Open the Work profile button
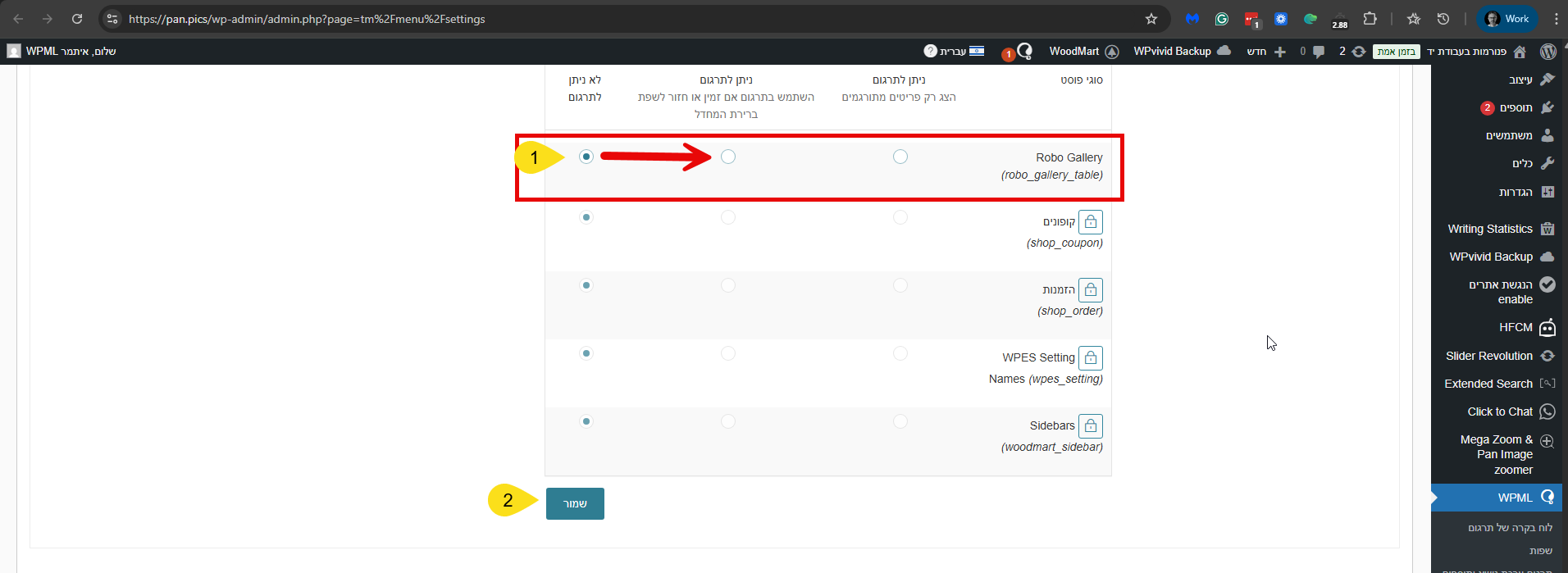The image size is (1568, 573). 1506,19
